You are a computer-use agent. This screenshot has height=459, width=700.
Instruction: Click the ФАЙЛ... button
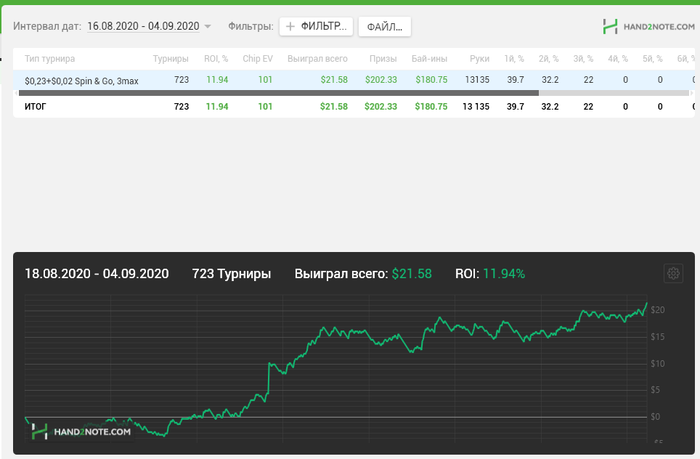pos(384,27)
